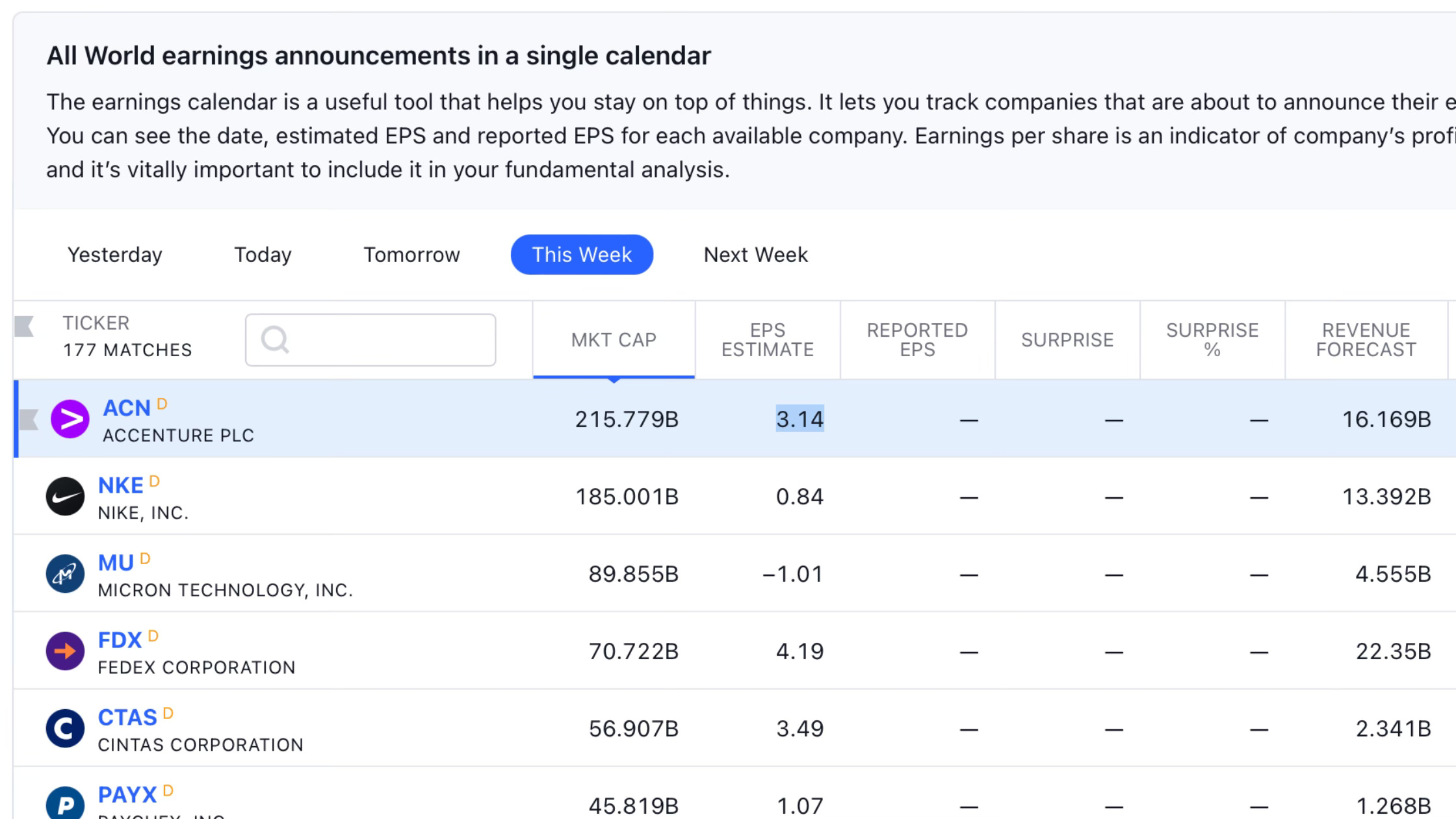Click the Micron Technology logo icon
This screenshot has width=1456, height=819.
click(x=65, y=574)
